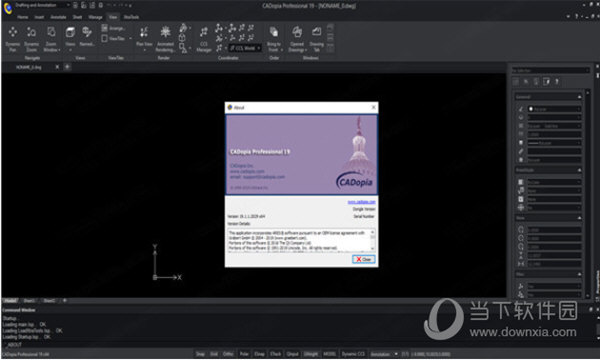Open the CCS Manager
Screen dimensions: 600x360
click(x=204, y=39)
